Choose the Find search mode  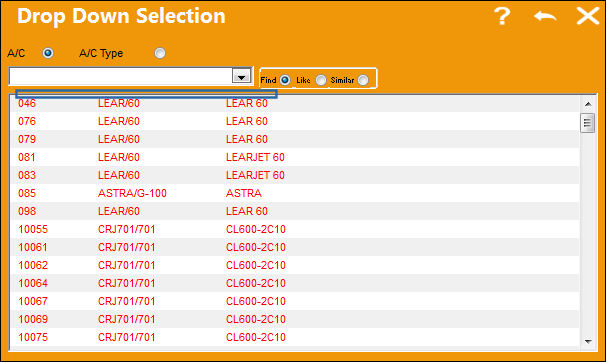285,80
